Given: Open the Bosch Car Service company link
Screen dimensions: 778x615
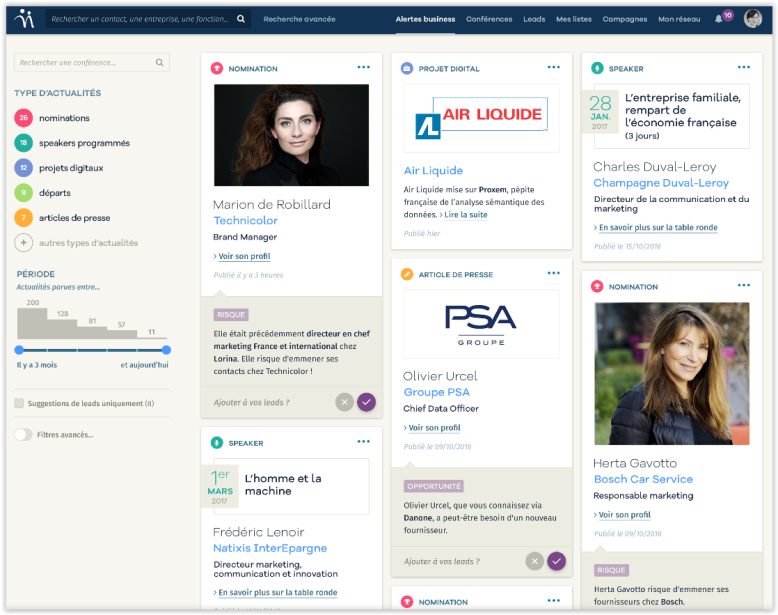Looking at the screenshot, I should click(x=643, y=479).
